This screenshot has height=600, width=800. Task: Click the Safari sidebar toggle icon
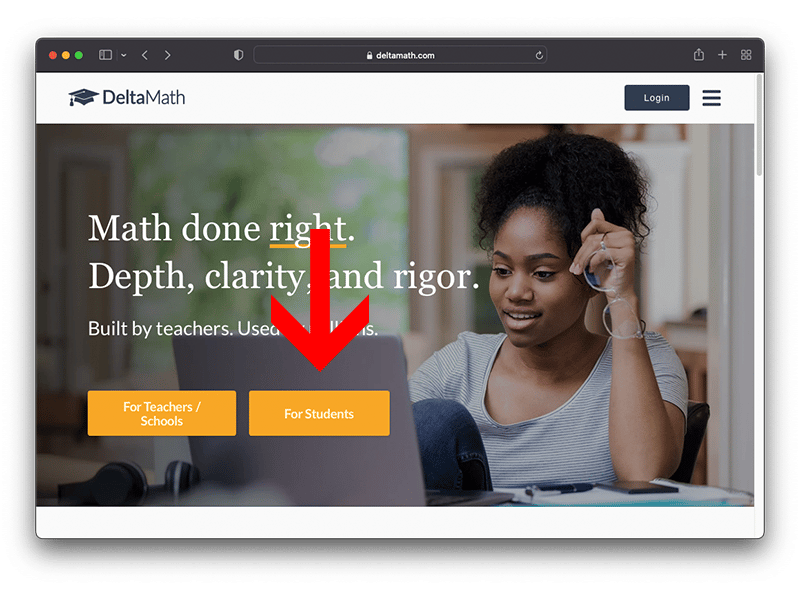[x=105, y=55]
